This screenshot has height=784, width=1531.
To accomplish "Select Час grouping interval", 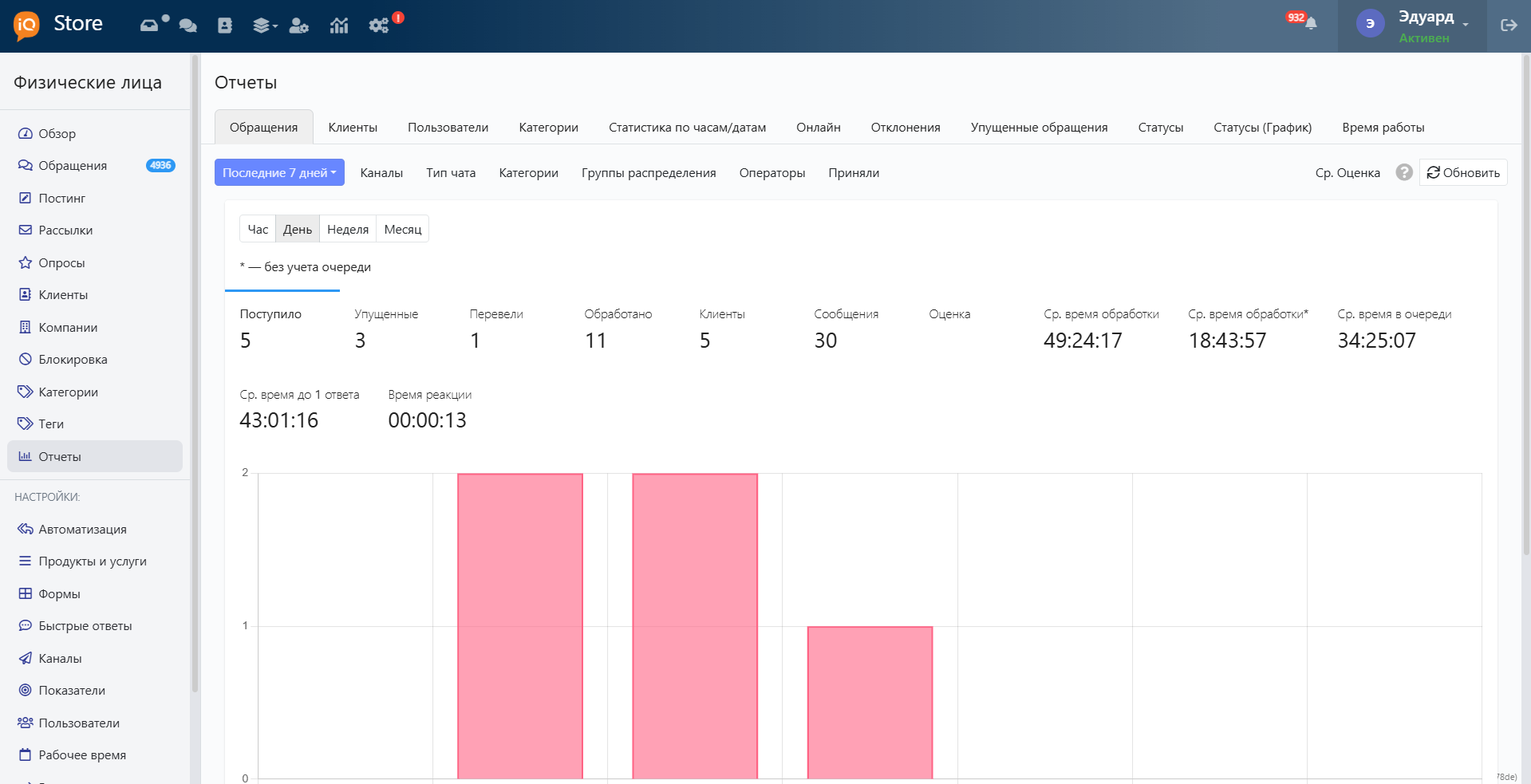I will click(258, 229).
